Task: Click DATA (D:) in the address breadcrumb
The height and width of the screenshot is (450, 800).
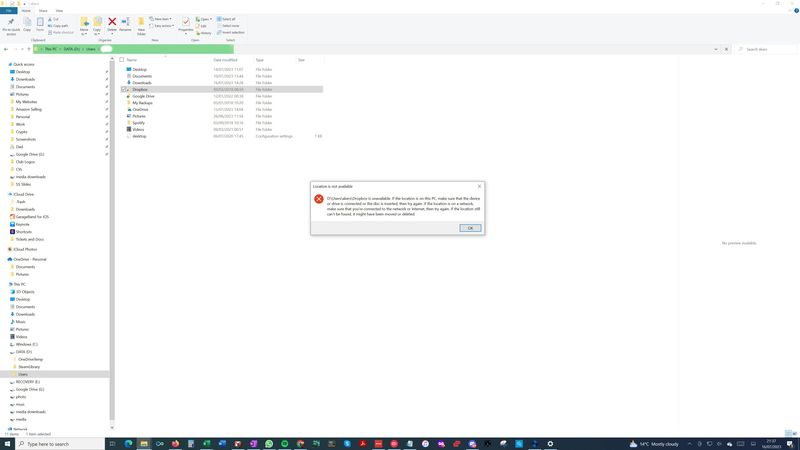Action: [x=71, y=49]
